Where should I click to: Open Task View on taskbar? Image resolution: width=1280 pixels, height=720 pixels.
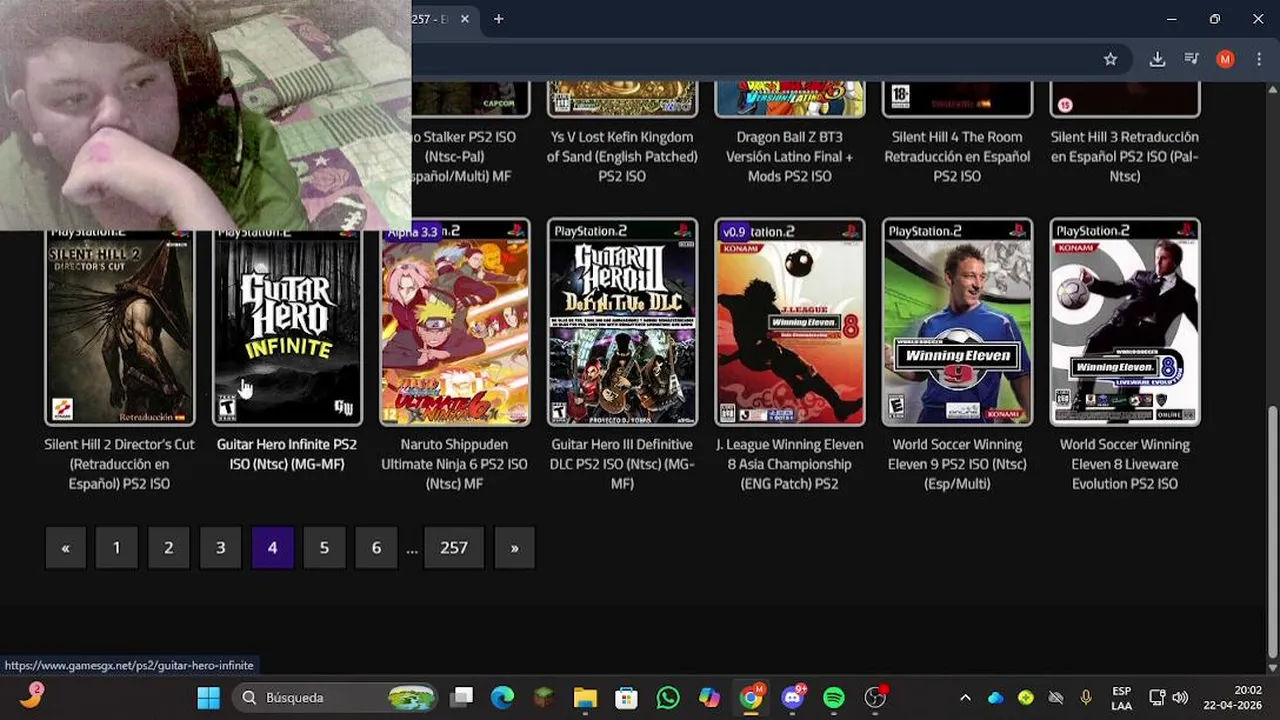[x=462, y=697]
